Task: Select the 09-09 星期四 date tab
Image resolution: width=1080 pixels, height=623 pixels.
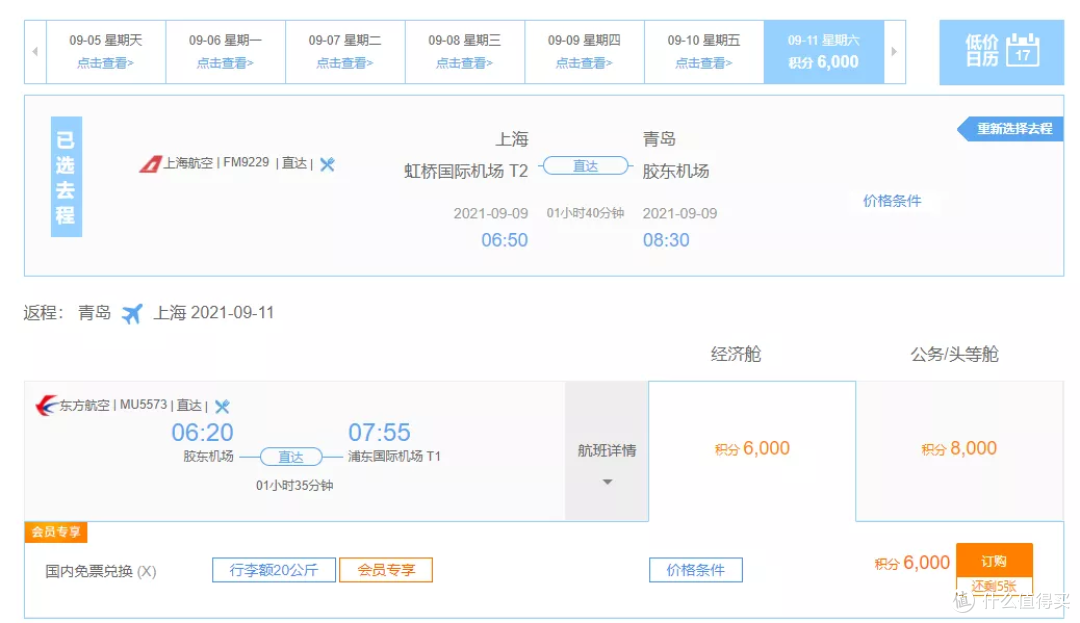Action: point(585,52)
